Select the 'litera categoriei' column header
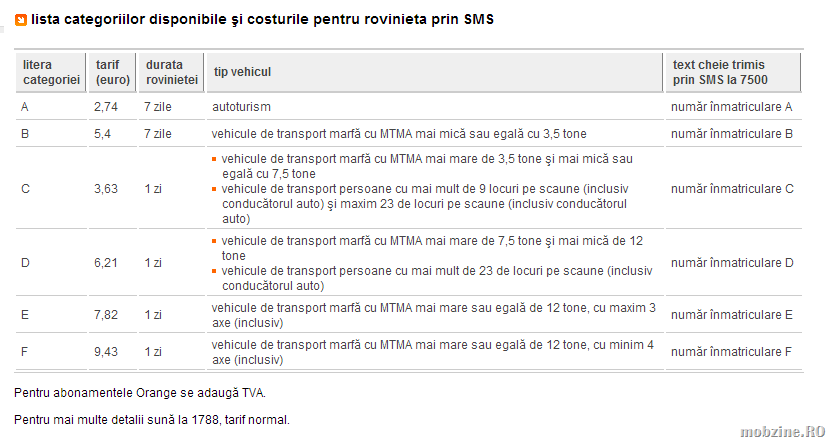 pos(51,72)
